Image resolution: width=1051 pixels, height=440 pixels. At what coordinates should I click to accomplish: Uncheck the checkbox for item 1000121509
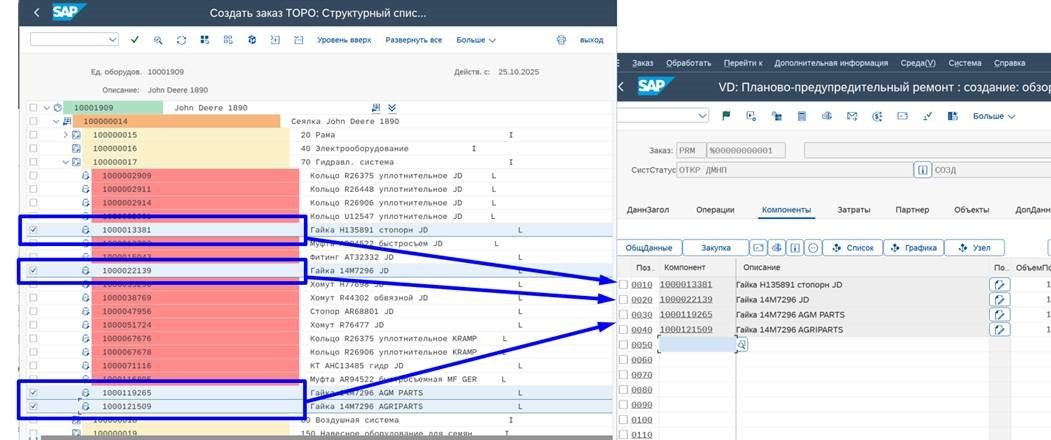pos(35,407)
